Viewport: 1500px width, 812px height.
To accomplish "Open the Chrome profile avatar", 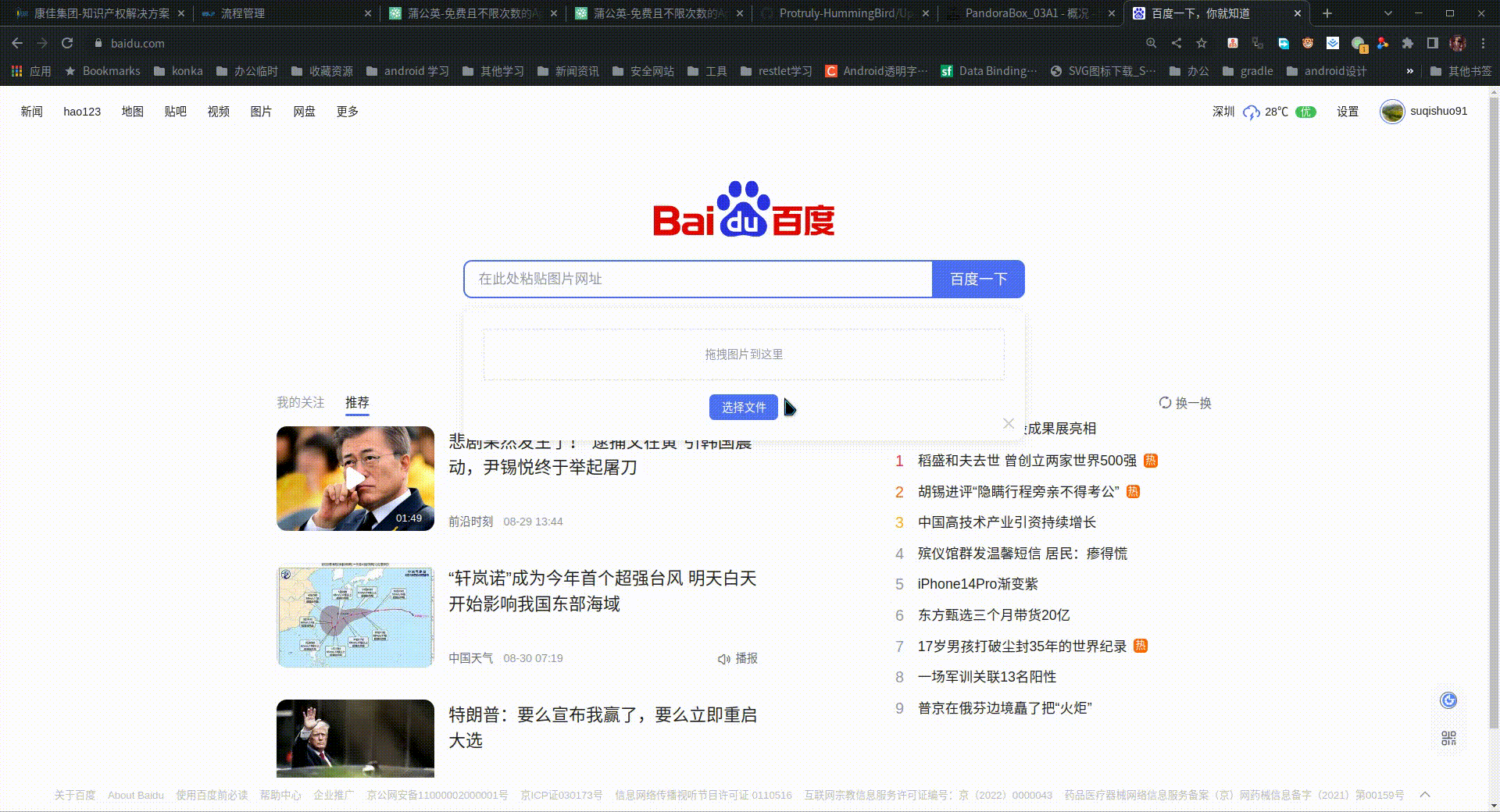I will click(1458, 44).
